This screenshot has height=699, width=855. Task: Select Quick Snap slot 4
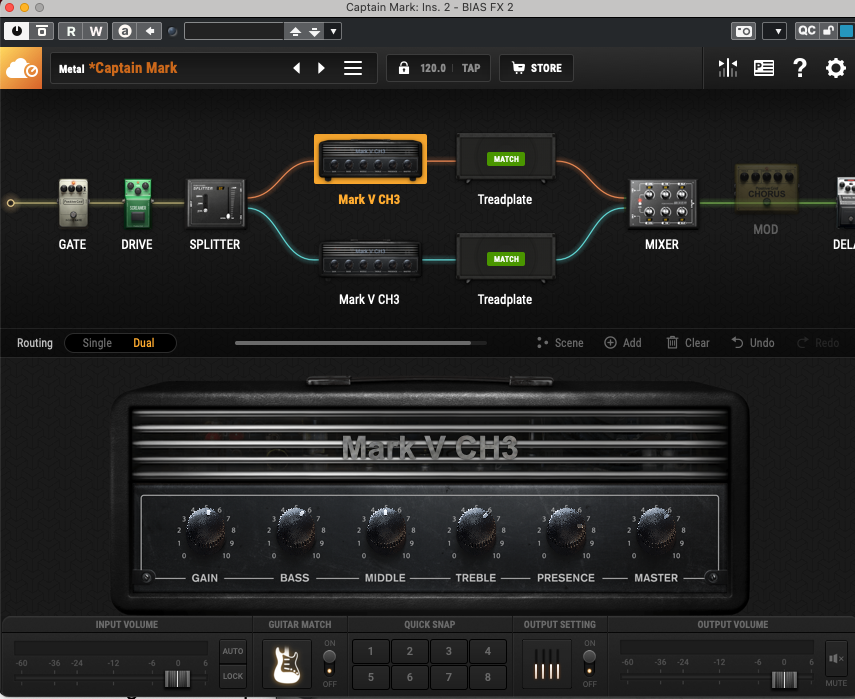click(x=488, y=651)
